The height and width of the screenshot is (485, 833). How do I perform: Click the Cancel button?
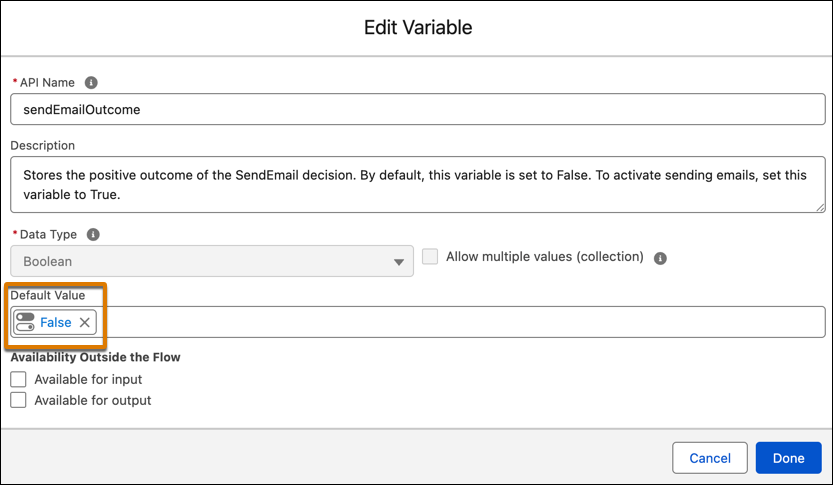[710, 458]
